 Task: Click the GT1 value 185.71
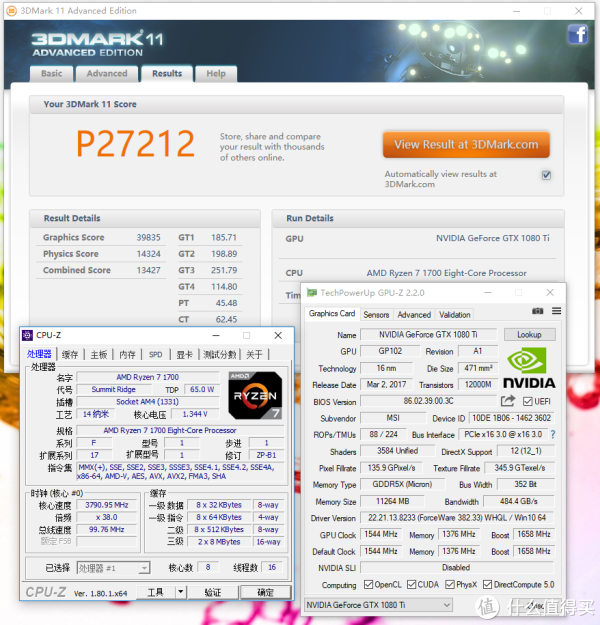(x=224, y=238)
